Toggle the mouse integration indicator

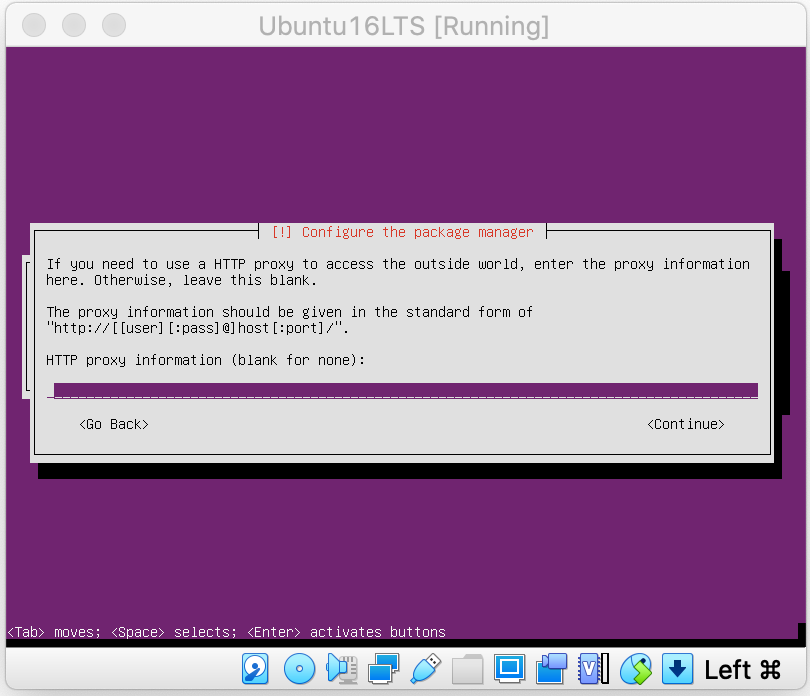(x=636, y=668)
